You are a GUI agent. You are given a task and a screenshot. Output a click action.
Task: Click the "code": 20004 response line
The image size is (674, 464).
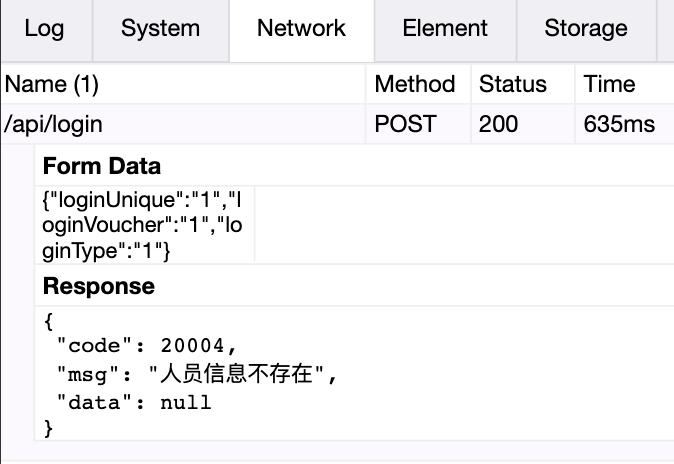pyautogui.click(x=148, y=347)
